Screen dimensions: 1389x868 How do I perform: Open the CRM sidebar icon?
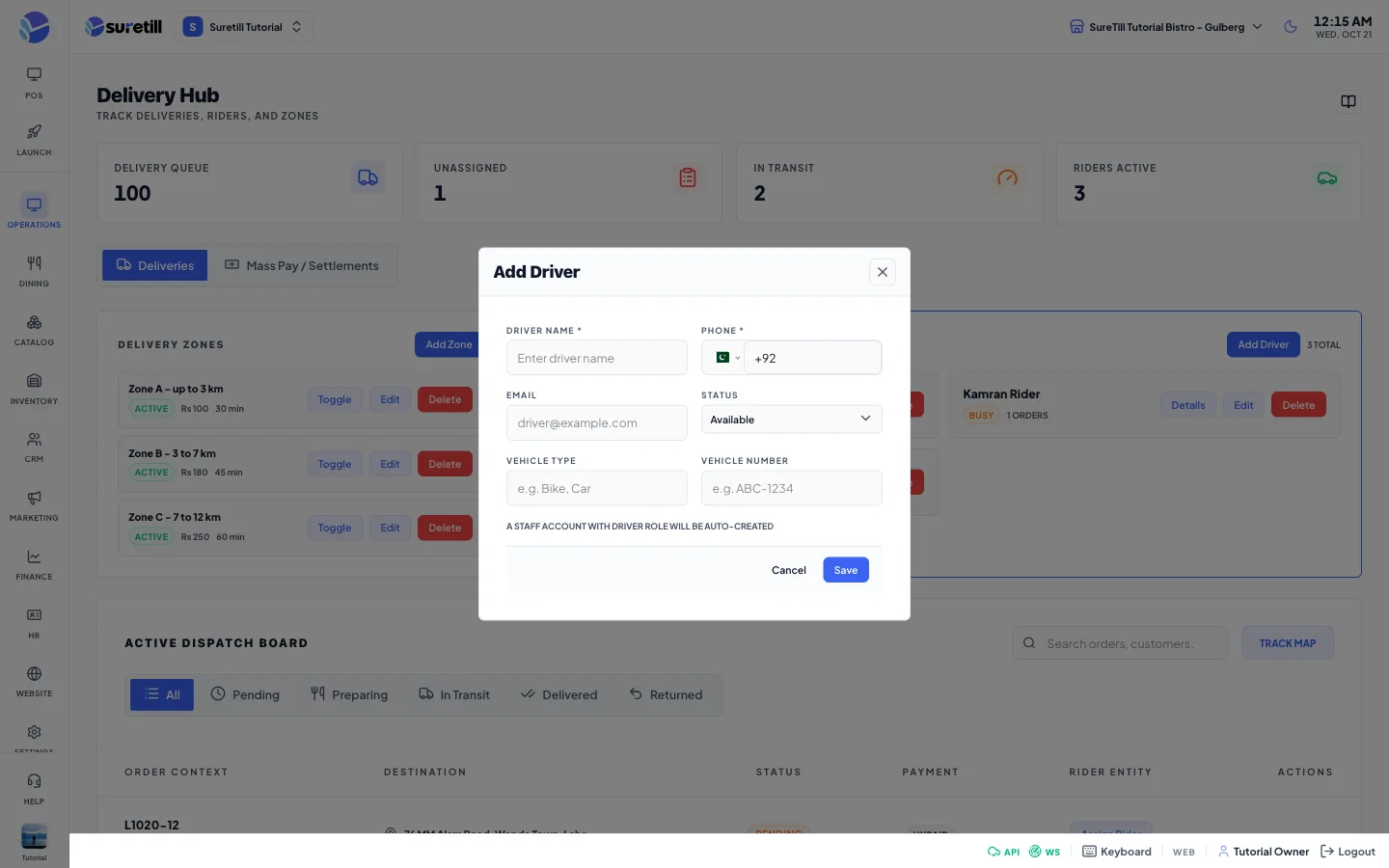34,447
